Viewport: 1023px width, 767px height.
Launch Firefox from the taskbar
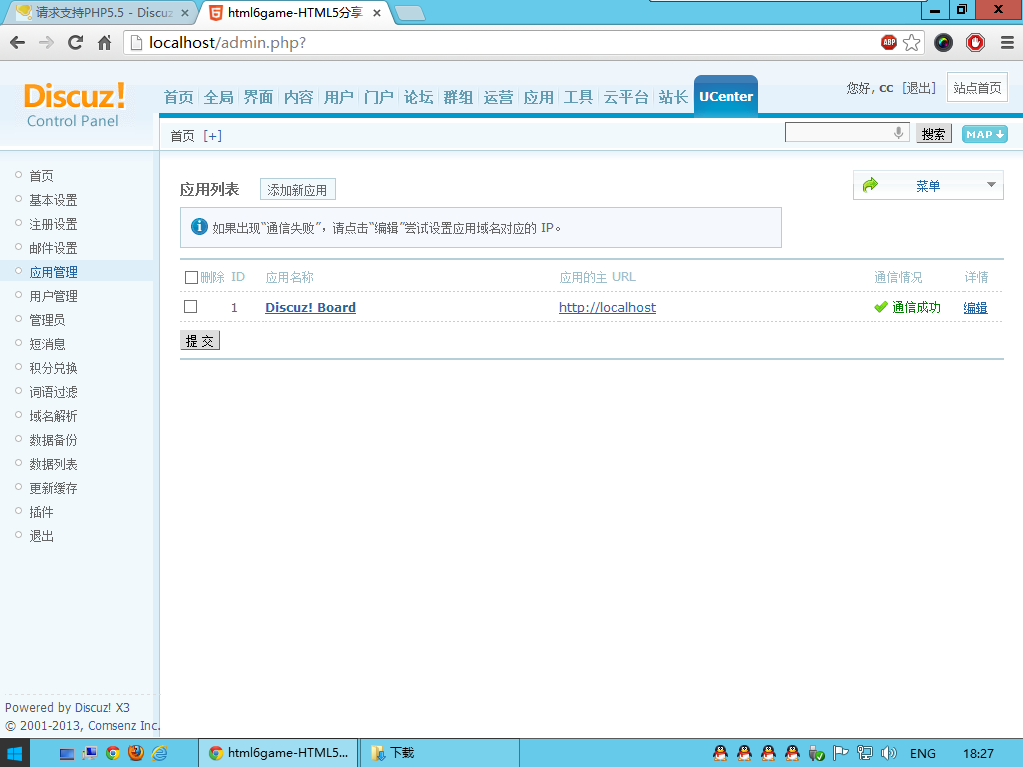click(136, 753)
